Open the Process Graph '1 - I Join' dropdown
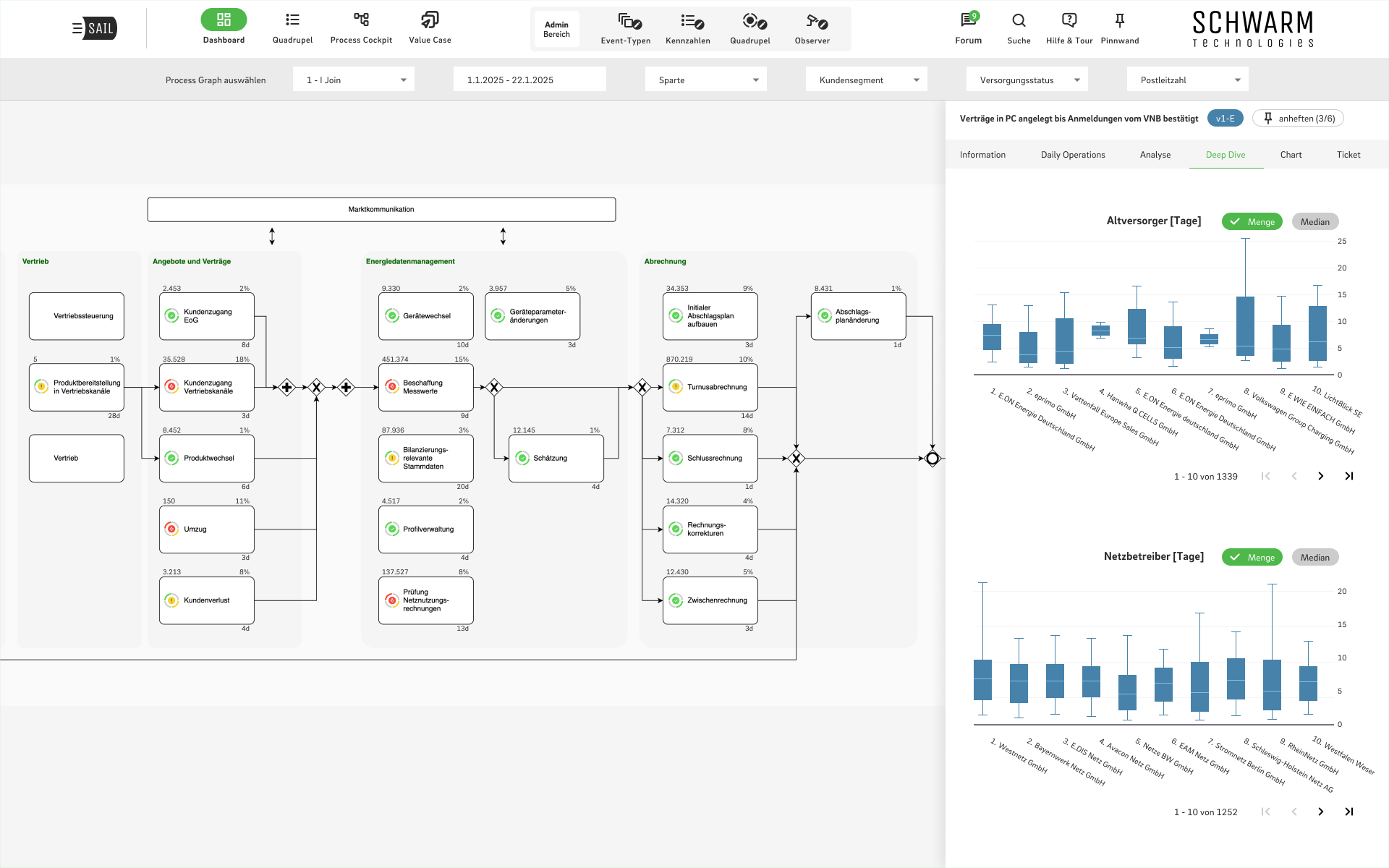The width and height of the screenshot is (1389, 868). (354, 80)
